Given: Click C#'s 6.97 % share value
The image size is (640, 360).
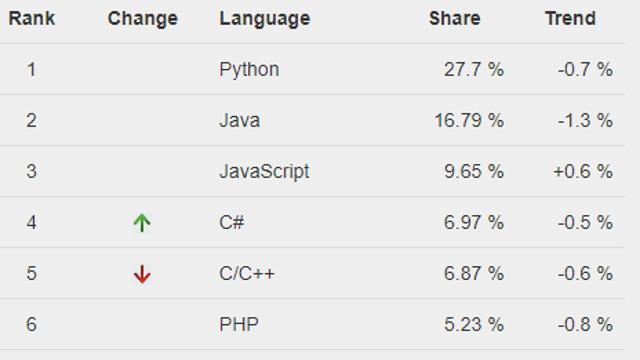Looking at the screenshot, I should [x=474, y=222].
